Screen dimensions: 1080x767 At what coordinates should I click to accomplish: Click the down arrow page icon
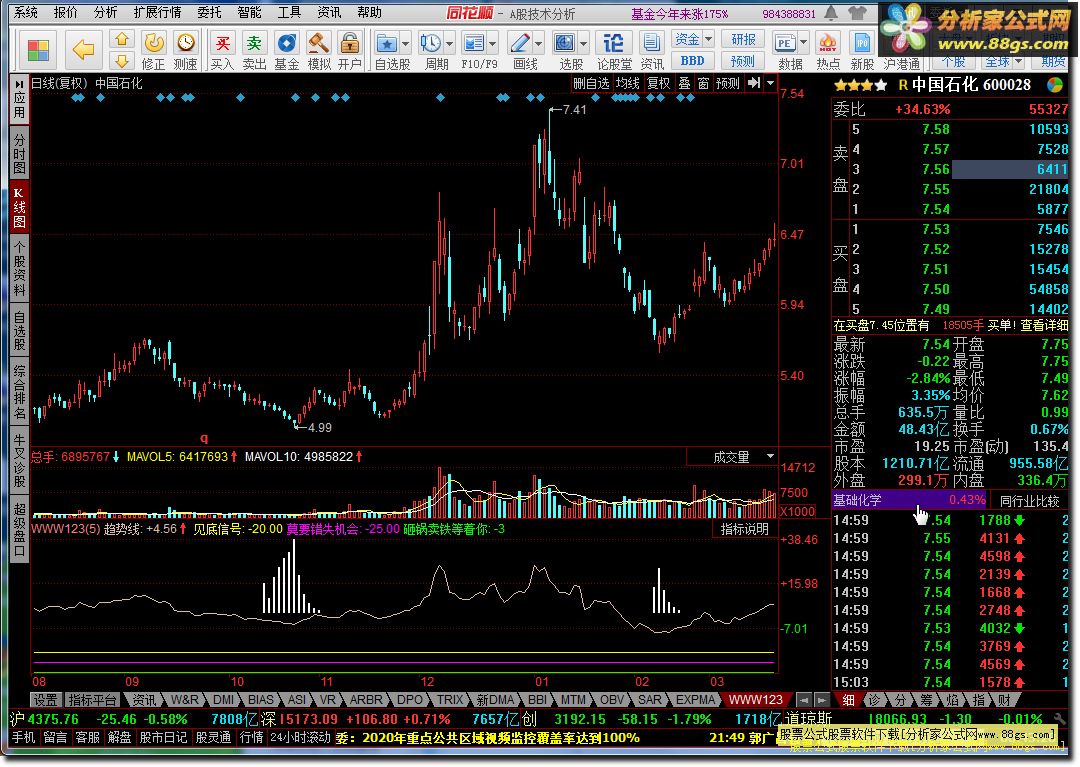(122, 61)
